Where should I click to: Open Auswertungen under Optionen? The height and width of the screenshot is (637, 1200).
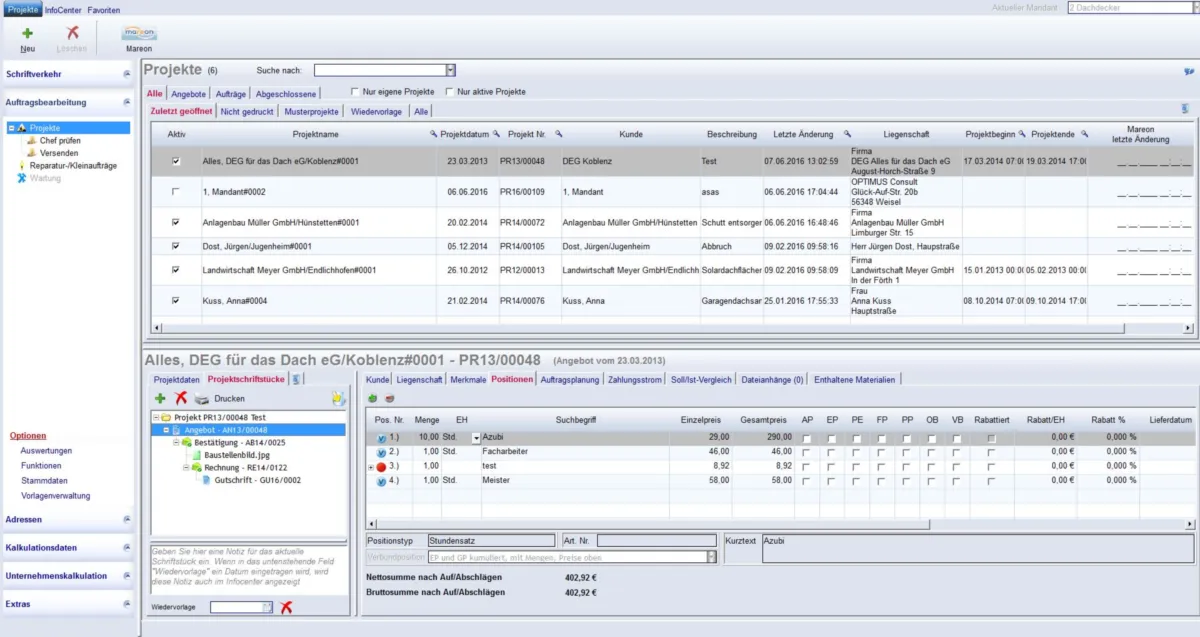pos(45,451)
